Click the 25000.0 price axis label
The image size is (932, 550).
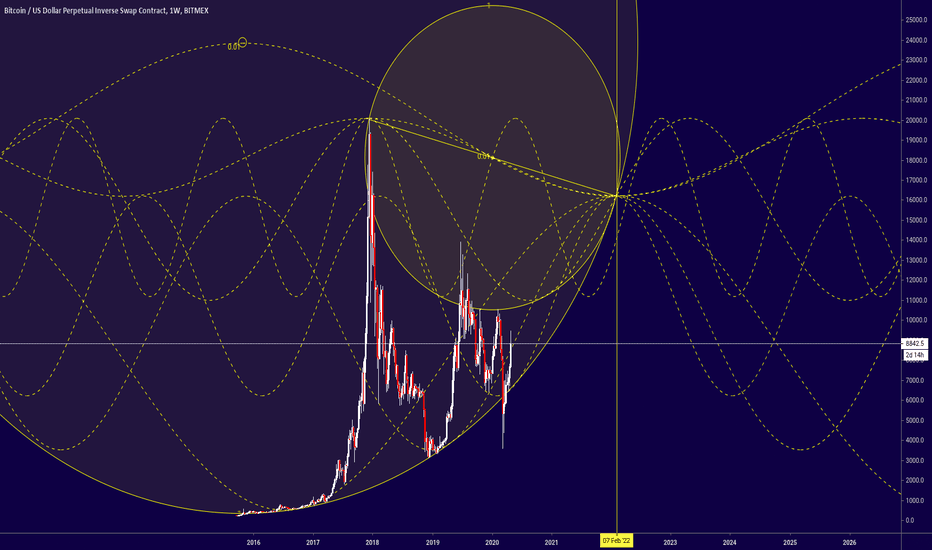click(917, 20)
